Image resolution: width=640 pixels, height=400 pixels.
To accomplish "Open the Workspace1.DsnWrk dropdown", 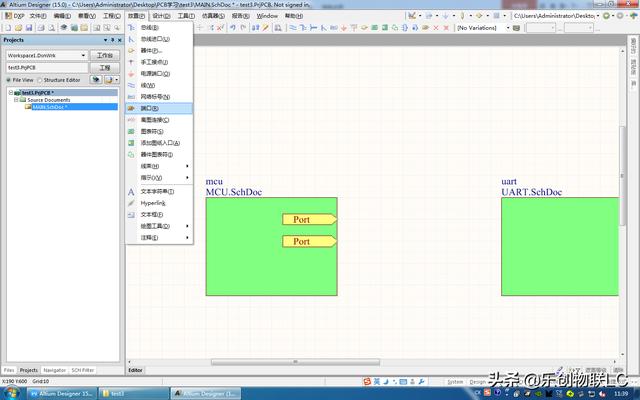I will pyautogui.click(x=83, y=55).
